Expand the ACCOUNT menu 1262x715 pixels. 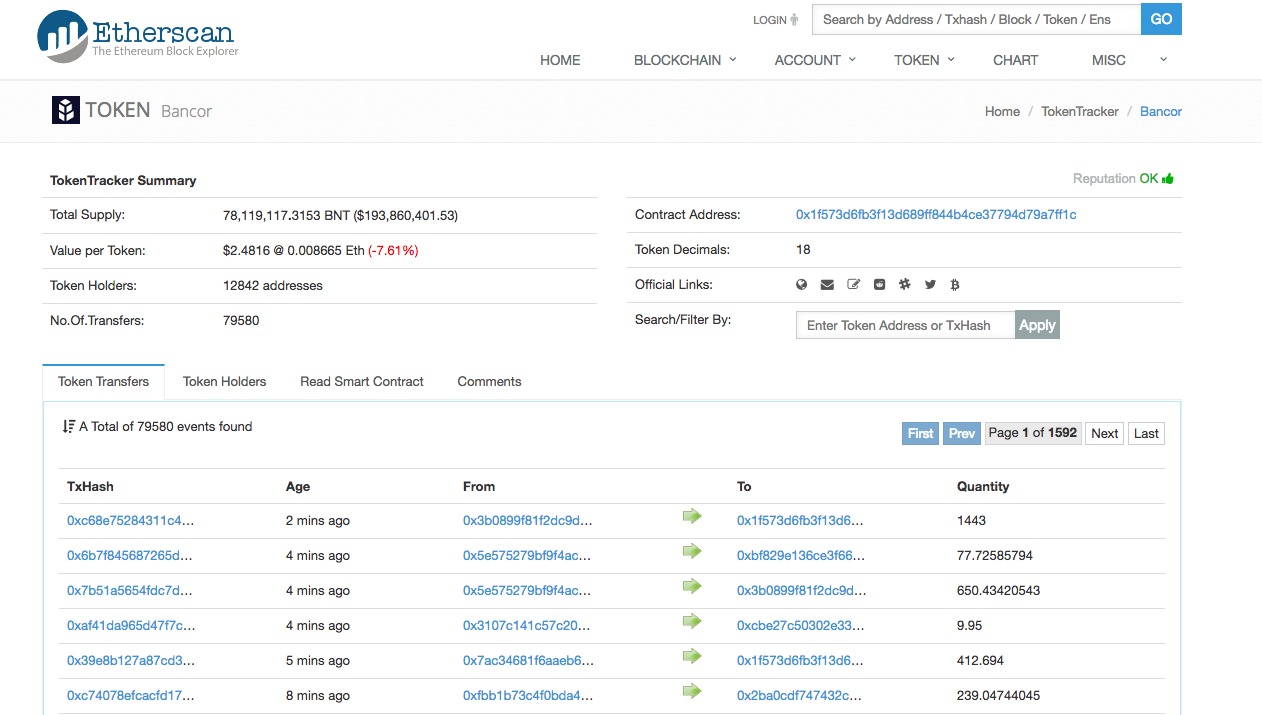[x=815, y=60]
